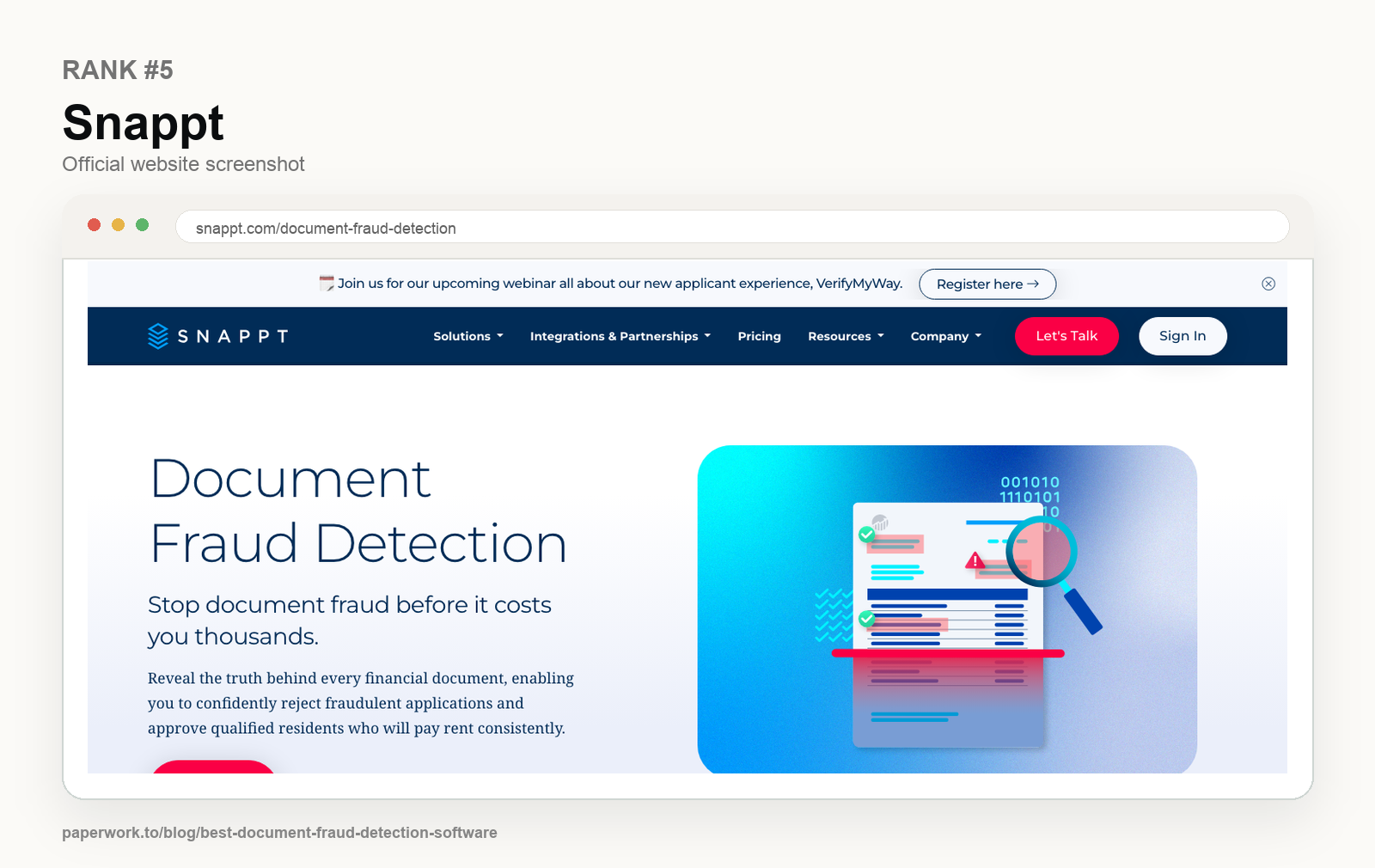The image size is (1375, 868).
Task: Click the green browser window dot
Action: (143, 225)
